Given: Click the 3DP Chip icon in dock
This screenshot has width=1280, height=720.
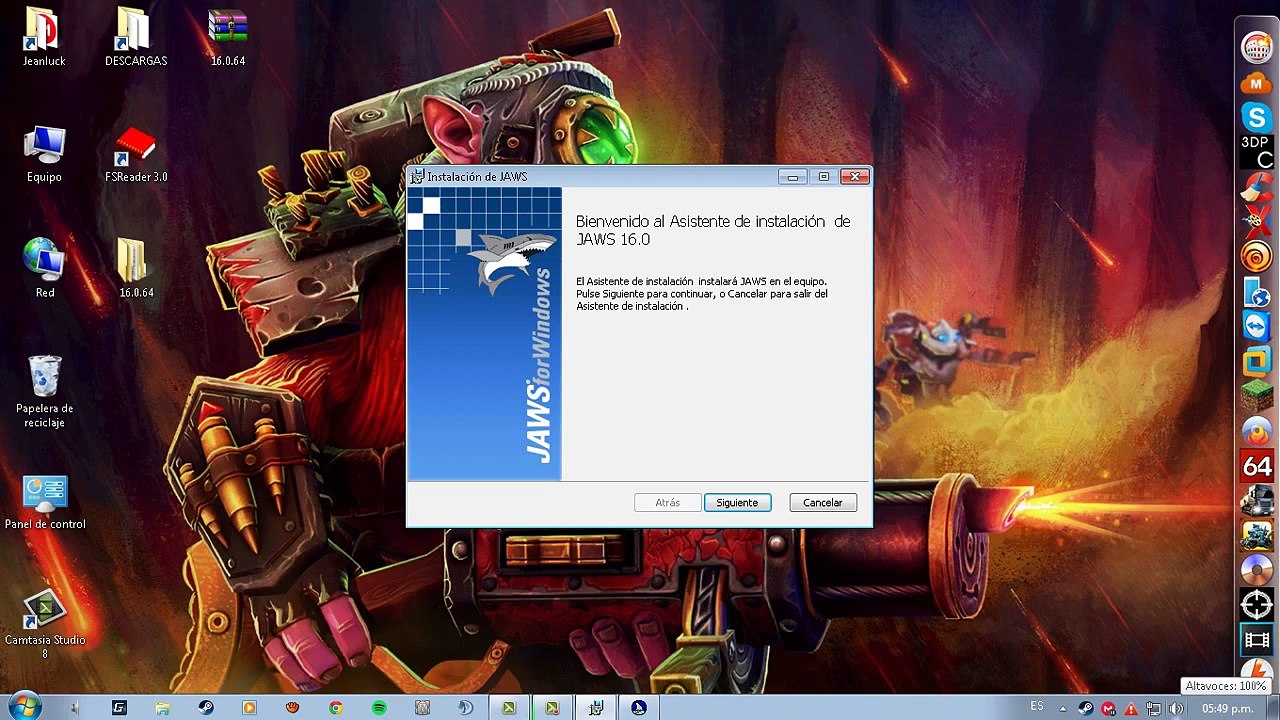Looking at the screenshot, I should (x=1256, y=152).
